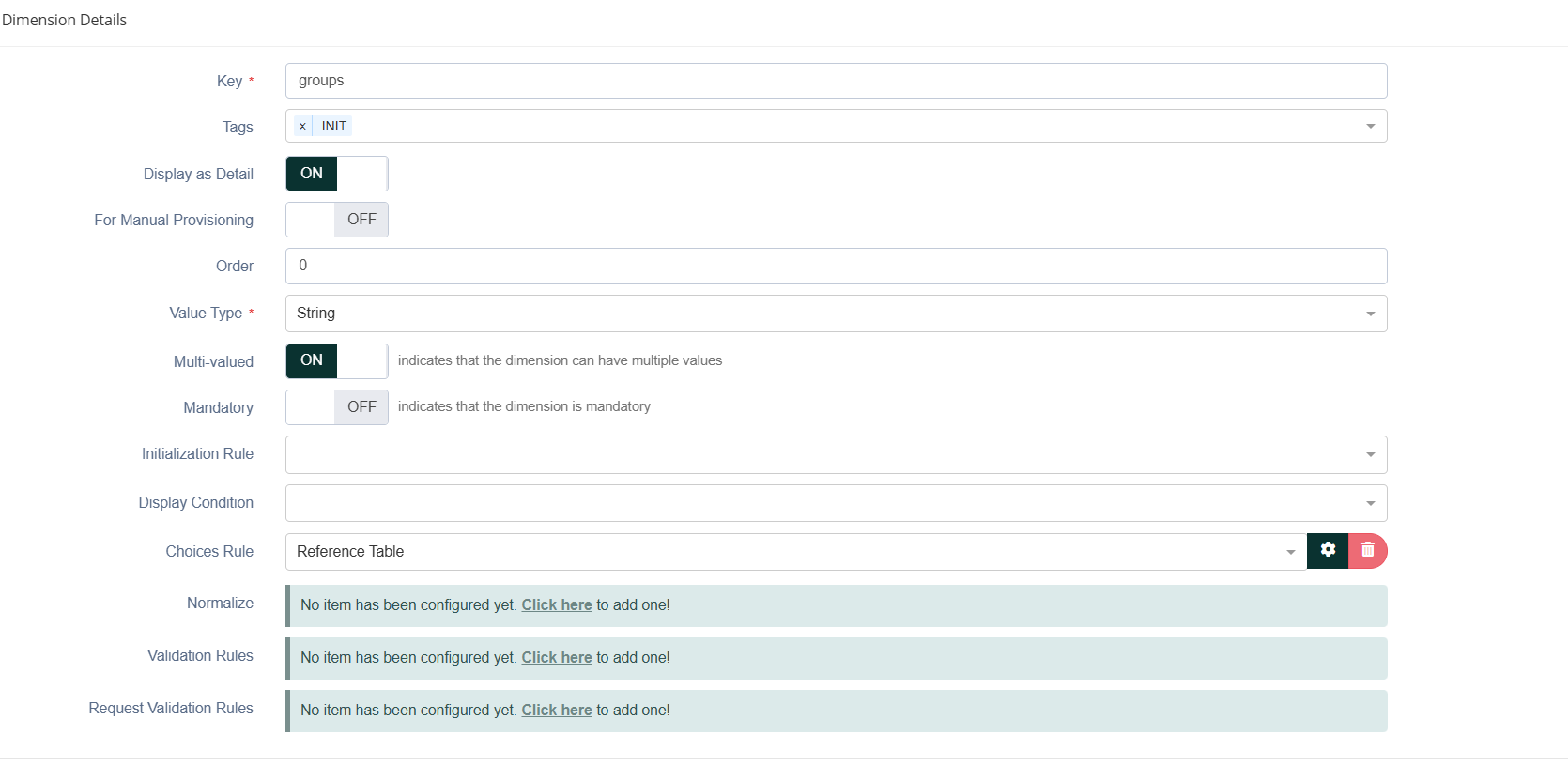The width and height of the screenshot is (1568, 765).
Task: Focus the Key input field
Action: tap(837, 81)
